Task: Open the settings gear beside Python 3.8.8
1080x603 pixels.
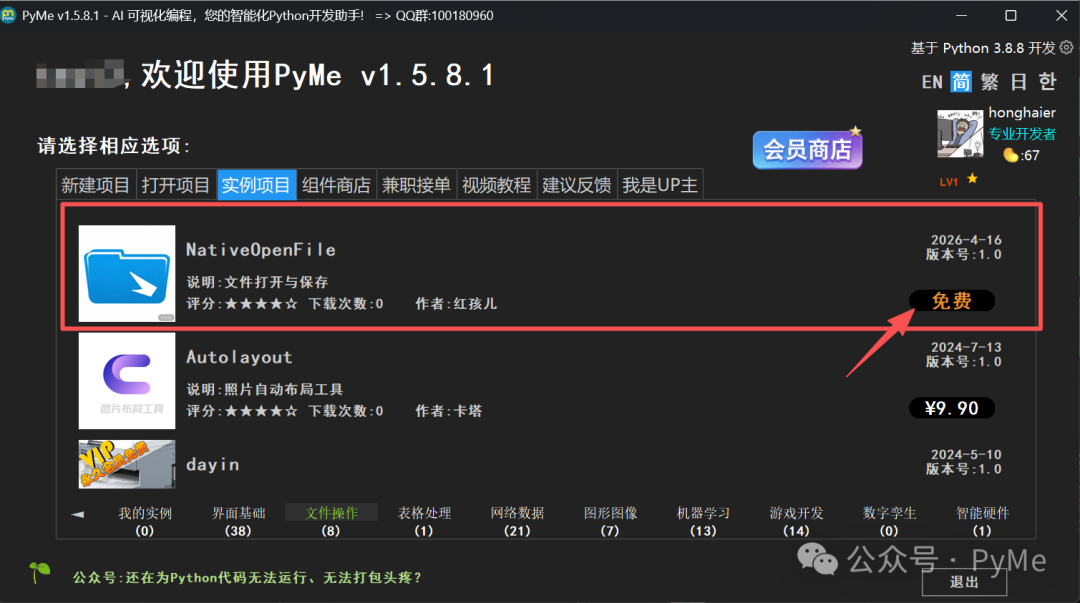Action: point(1066,48)
